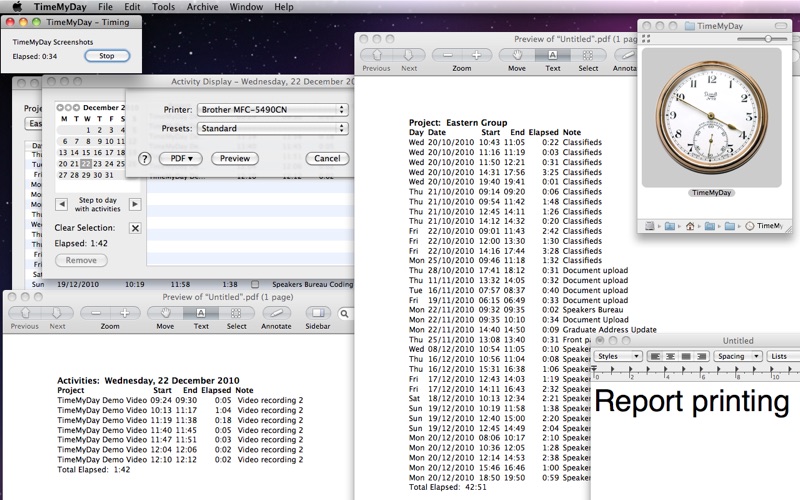Select the TimeMyDay clock app icon in Finder
The width and height of the screenshot is (800, 500).
coord(712,117)
